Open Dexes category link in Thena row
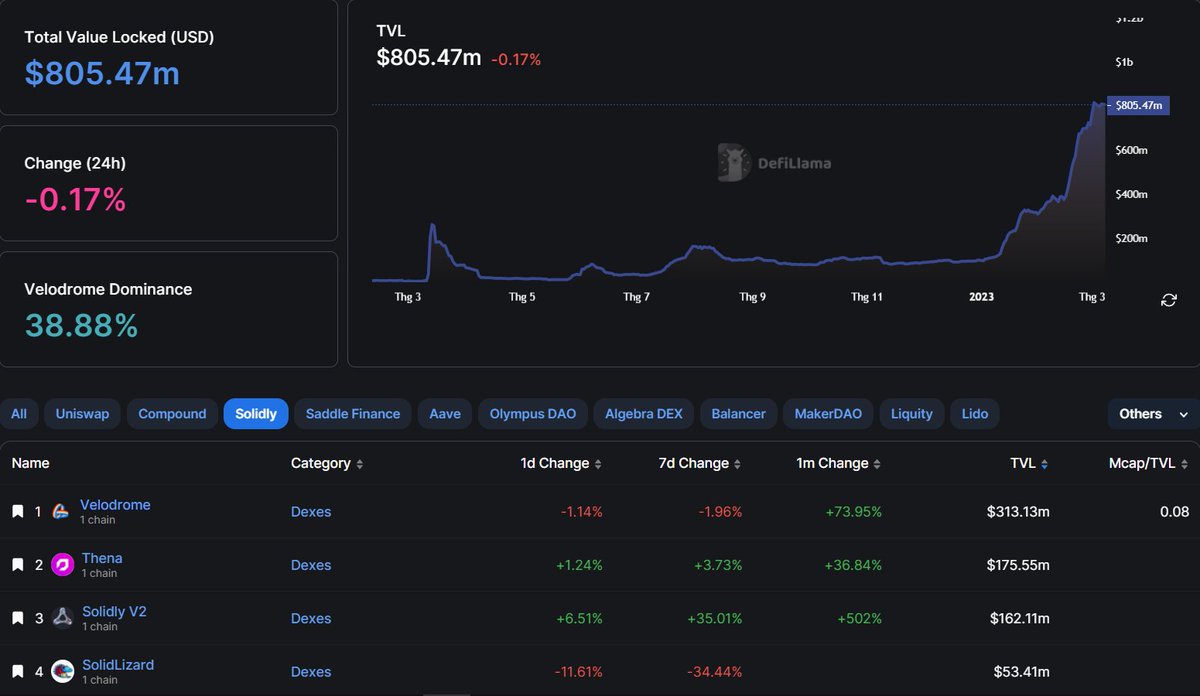 [311, 565]
